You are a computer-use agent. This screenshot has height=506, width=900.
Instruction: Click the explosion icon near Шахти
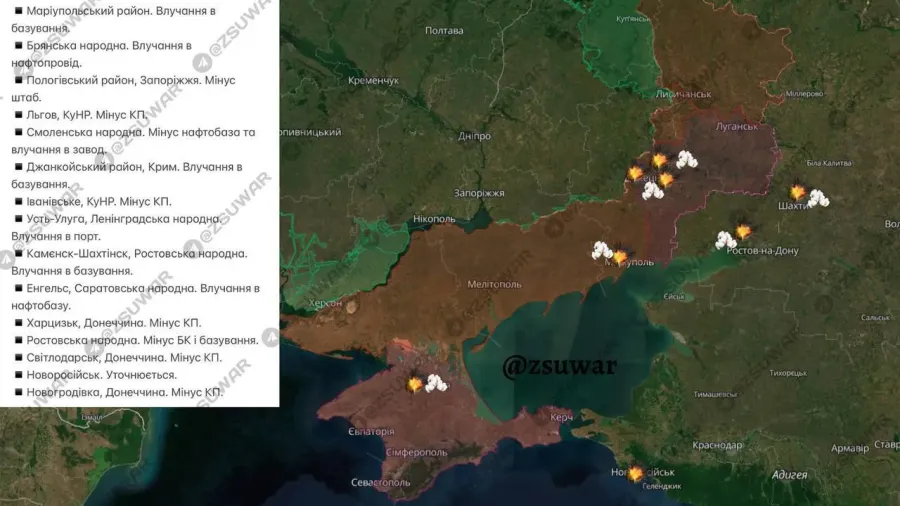[797, 191]
